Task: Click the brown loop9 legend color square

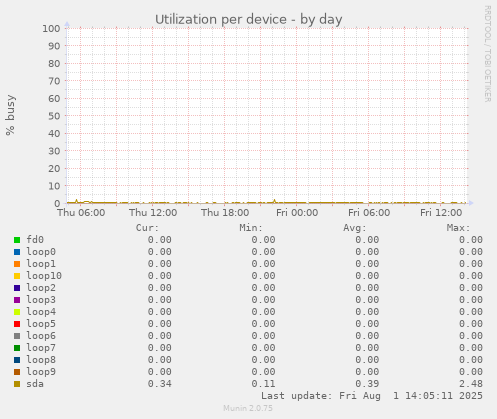Action: point(17,372)
